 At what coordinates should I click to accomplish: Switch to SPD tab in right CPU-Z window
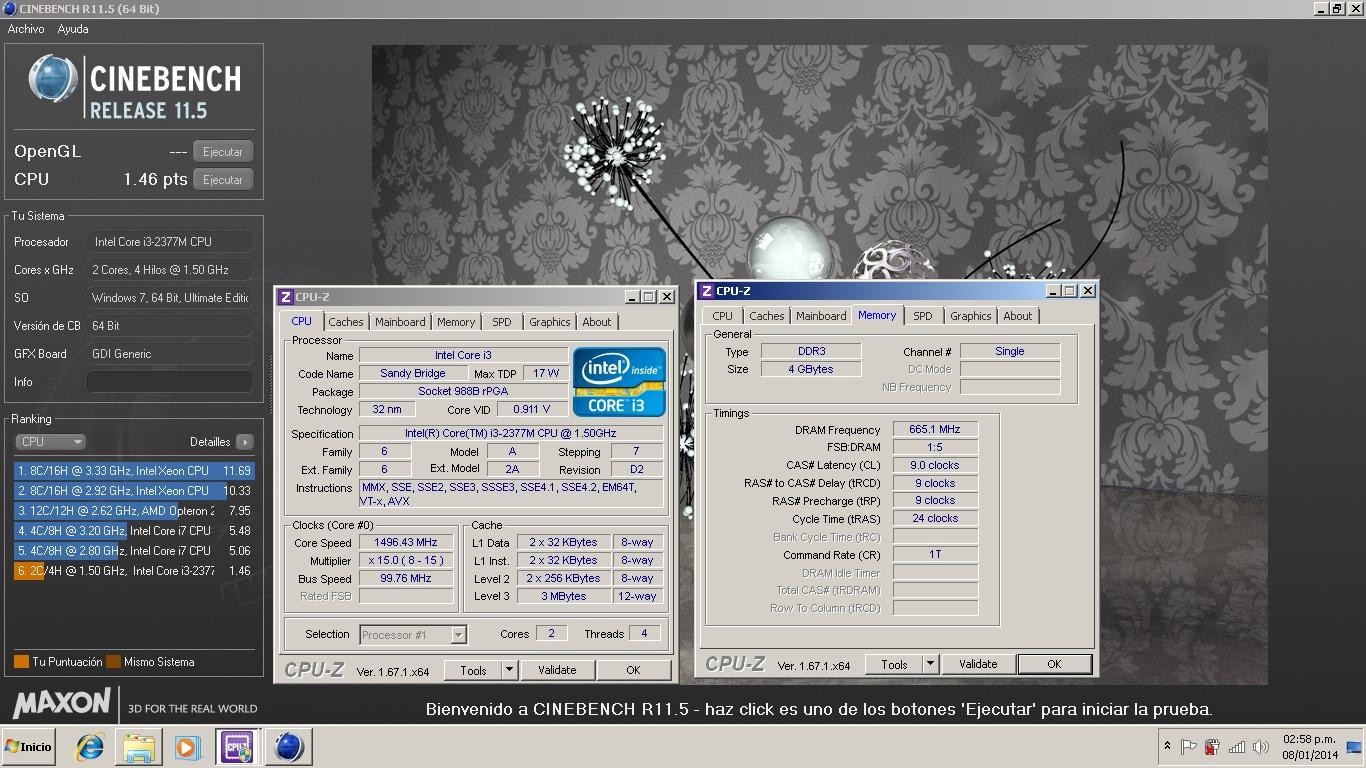923,316
